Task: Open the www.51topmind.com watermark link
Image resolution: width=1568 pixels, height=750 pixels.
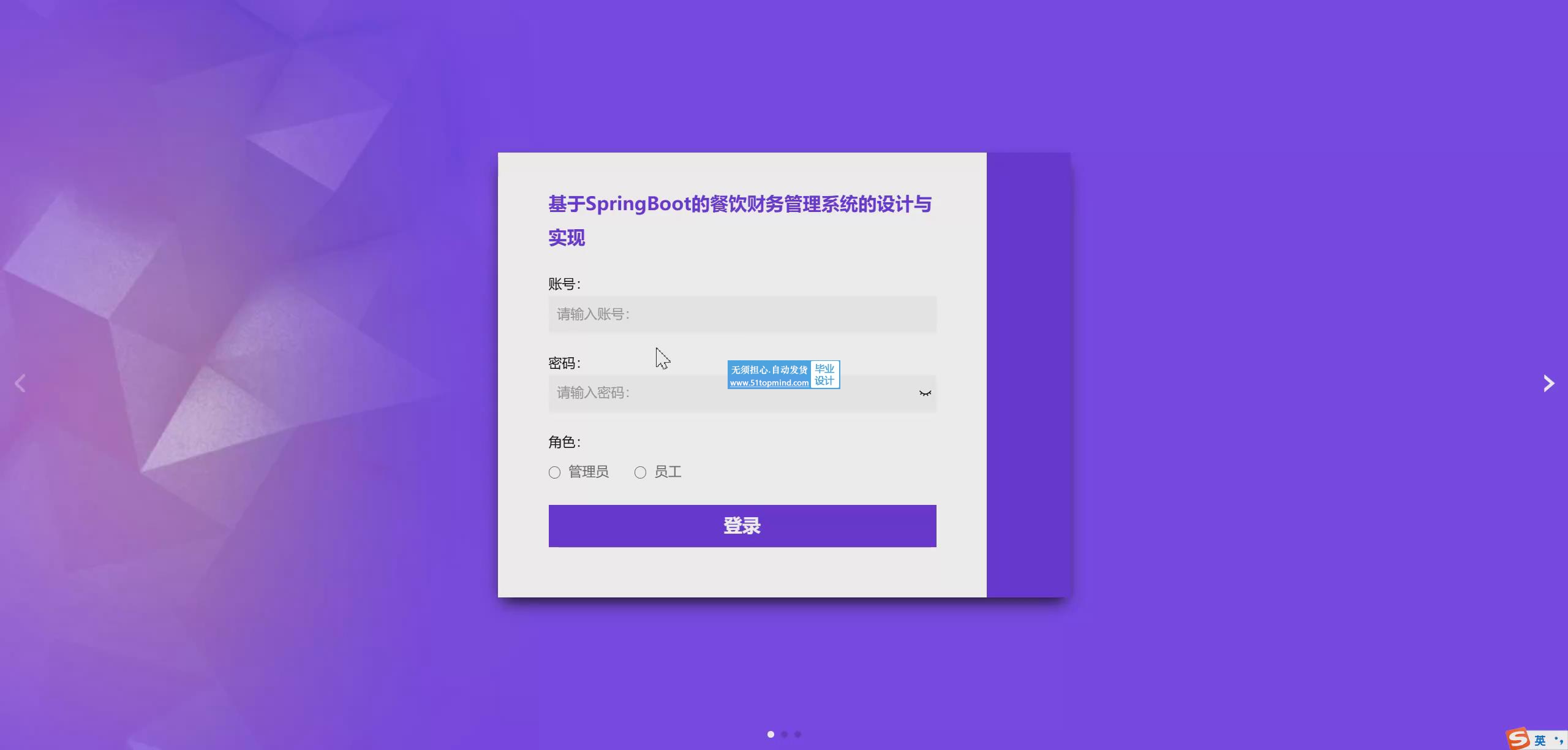Action: point(769,383)
